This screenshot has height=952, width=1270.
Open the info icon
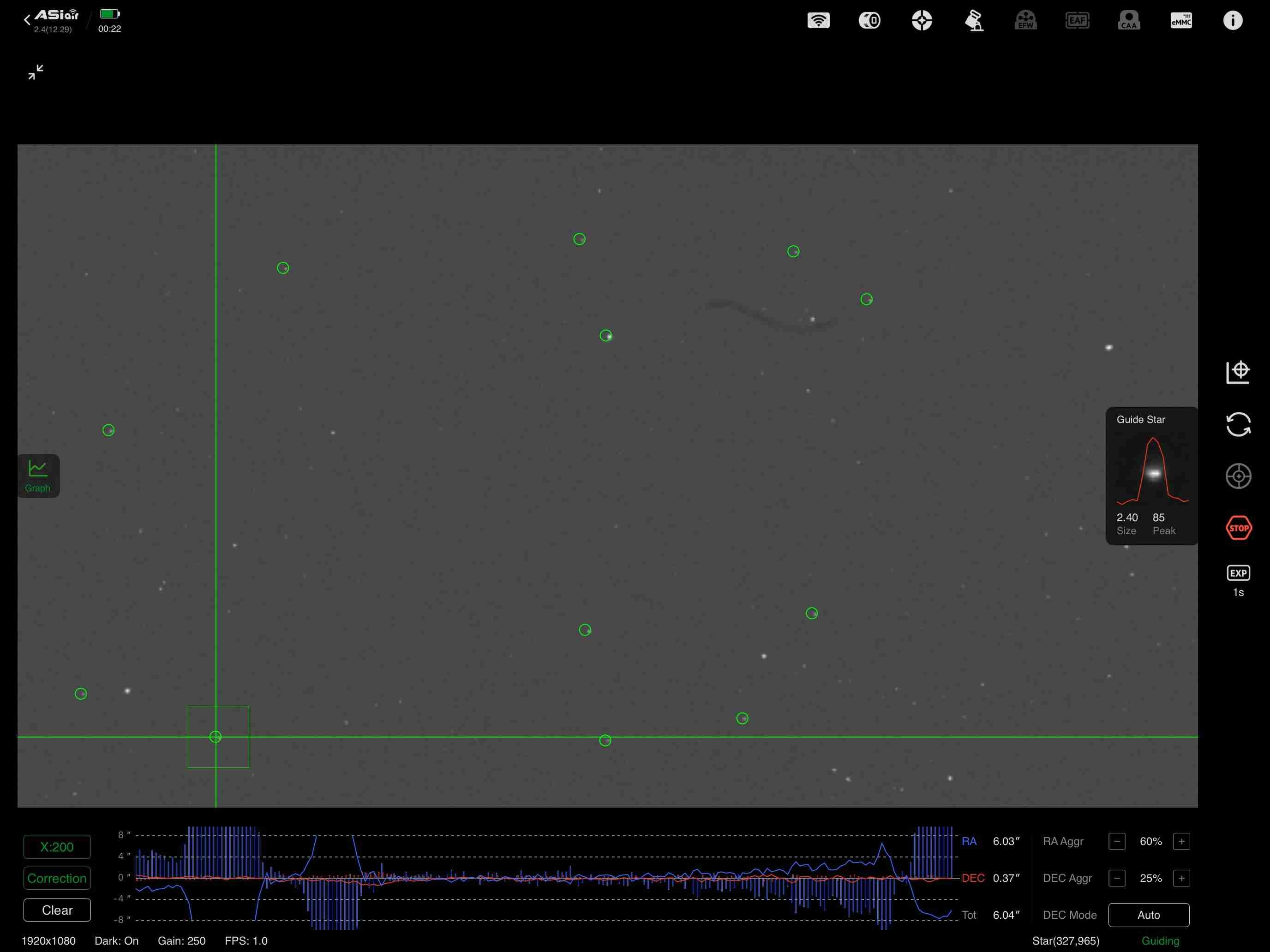tap(1233, 21)
